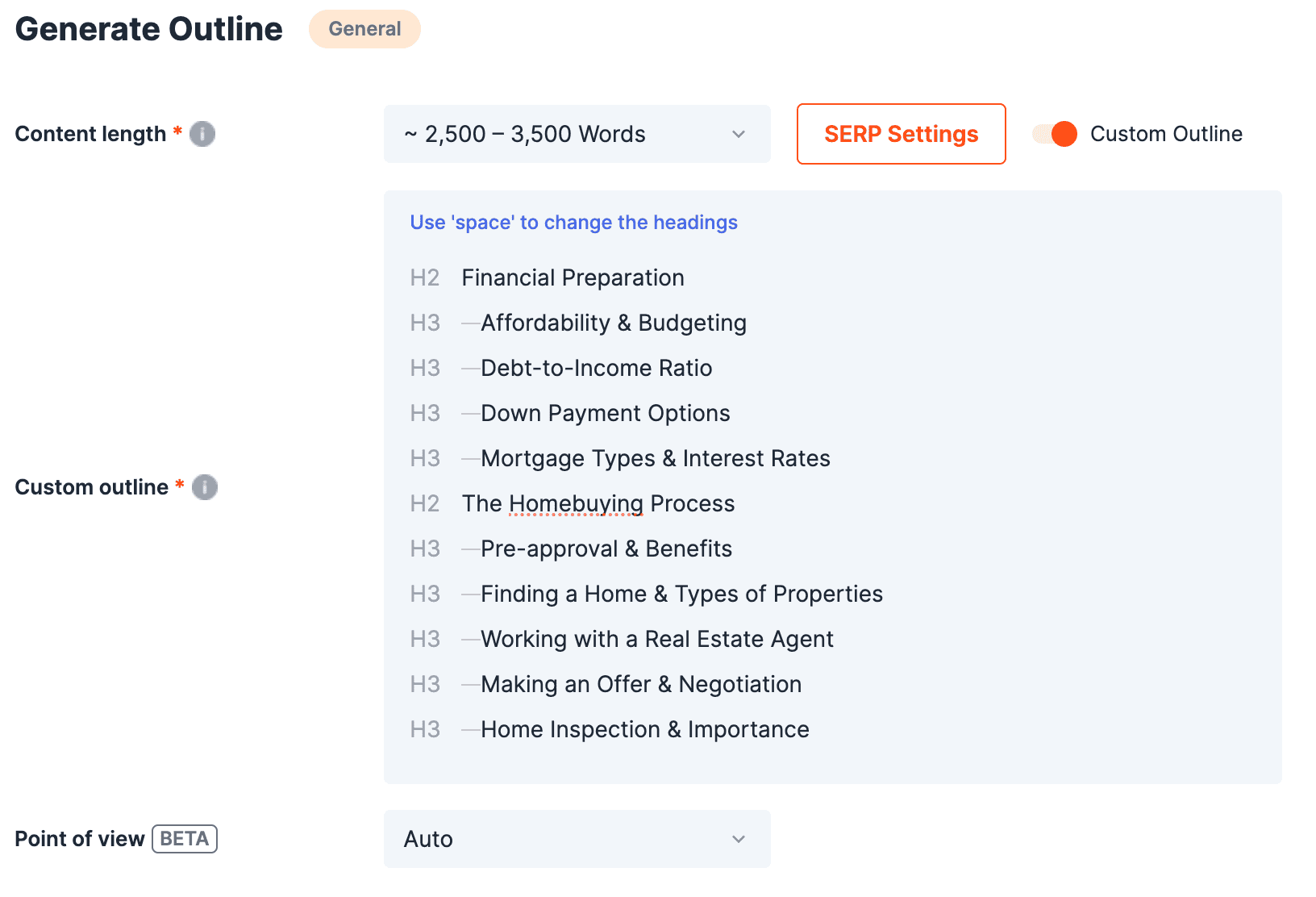Click the H3 tag beside Home Inspection & Importance

coord(425,729)
